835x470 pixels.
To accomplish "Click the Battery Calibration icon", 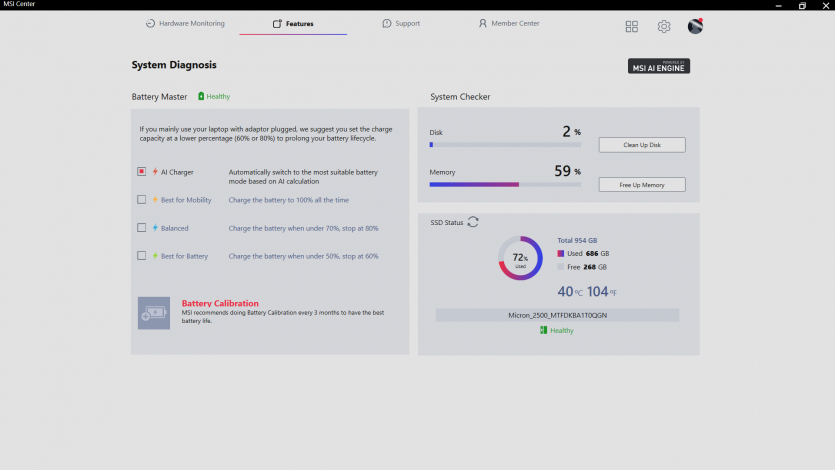I will (154, 313).
